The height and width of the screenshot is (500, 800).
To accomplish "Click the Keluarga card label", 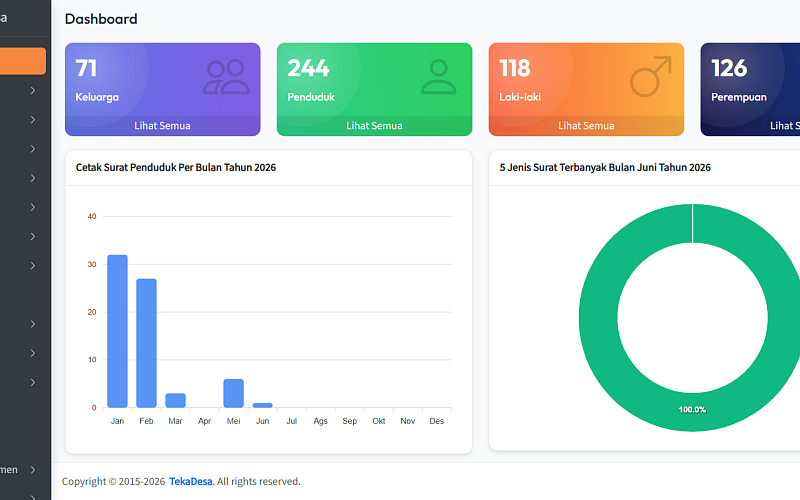I will (97, 97).
